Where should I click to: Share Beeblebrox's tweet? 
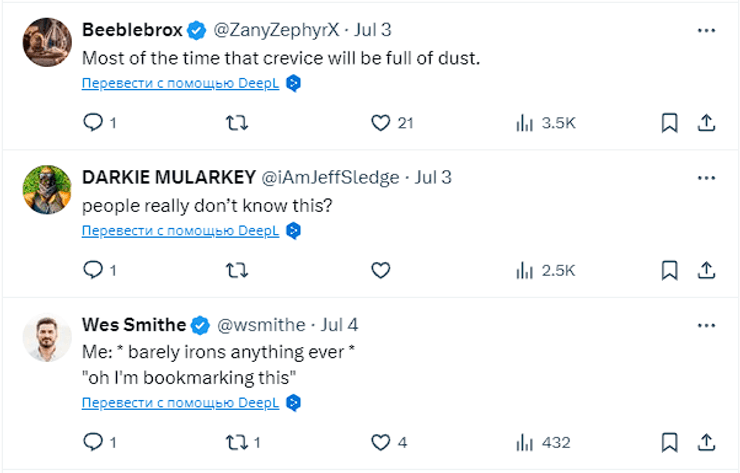click(x=705, y=123)
